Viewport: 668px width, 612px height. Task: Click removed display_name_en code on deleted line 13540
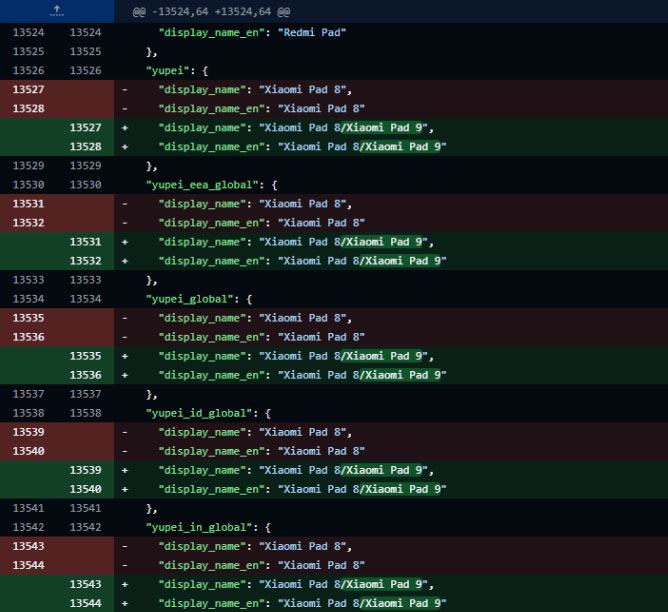coord(262,451)
